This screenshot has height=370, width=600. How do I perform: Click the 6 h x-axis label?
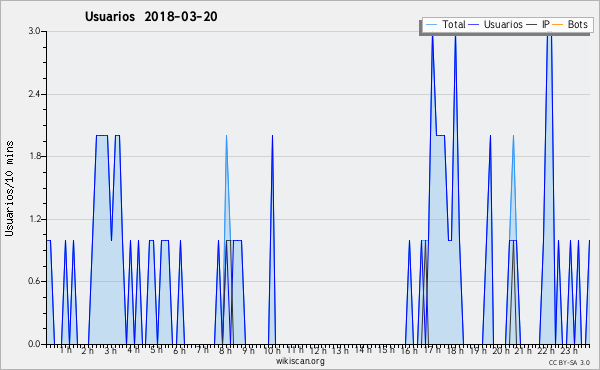[179, 351]
